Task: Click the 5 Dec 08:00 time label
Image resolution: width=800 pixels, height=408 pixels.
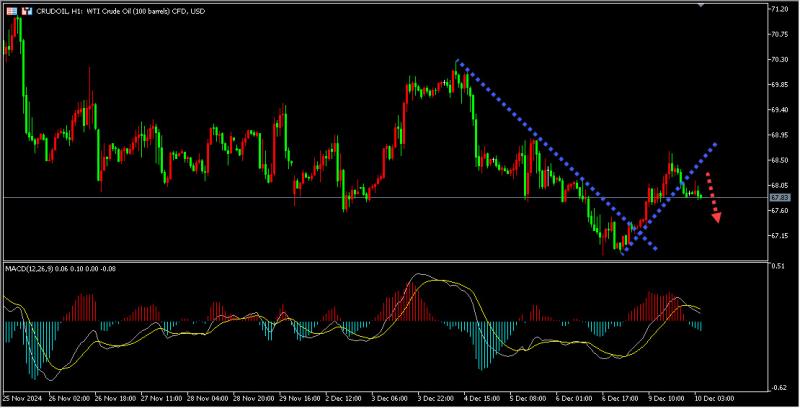Action: pyautogui.click(x=528, y=398)
